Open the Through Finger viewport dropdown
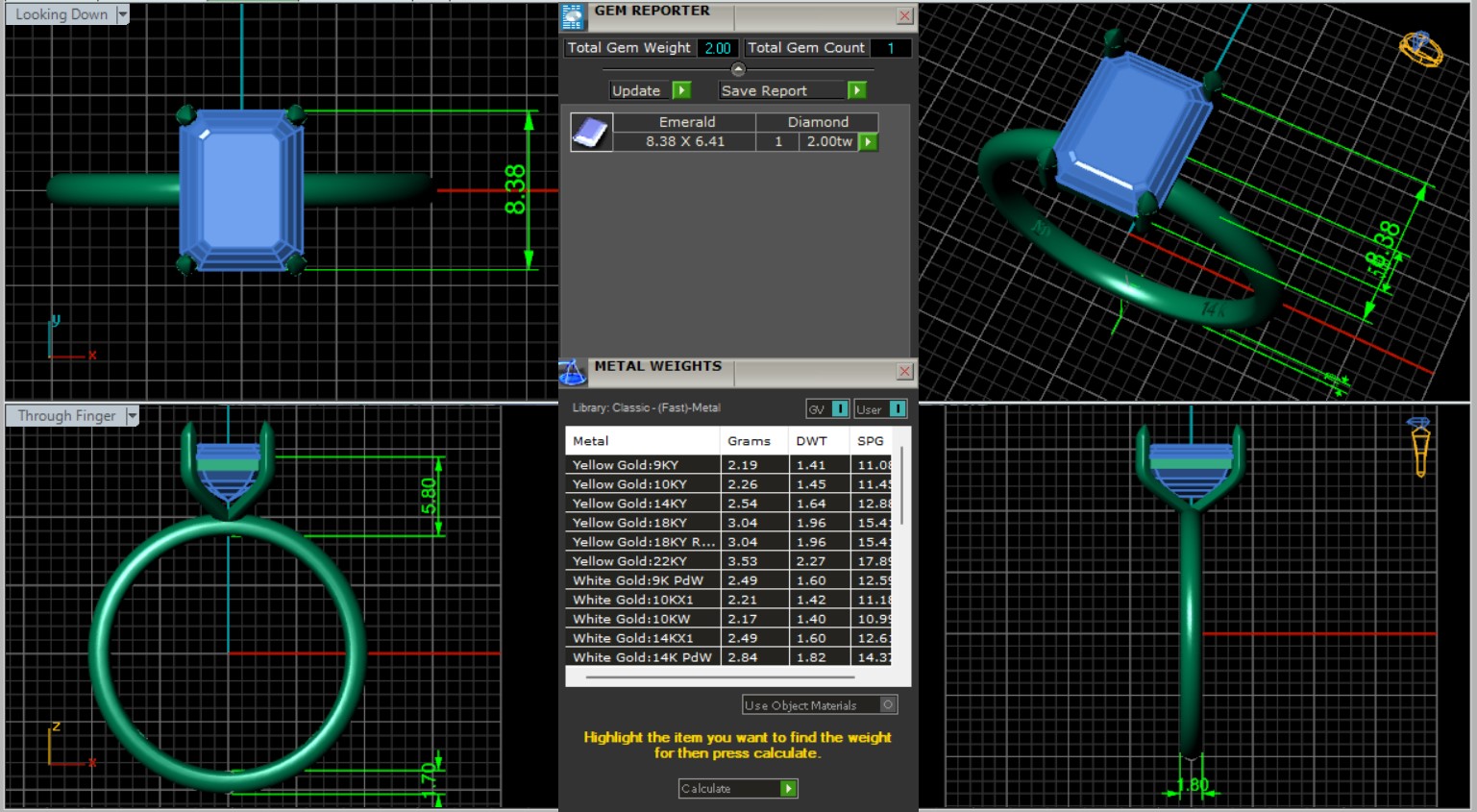1477x812 pixels. tap(133, 416)
